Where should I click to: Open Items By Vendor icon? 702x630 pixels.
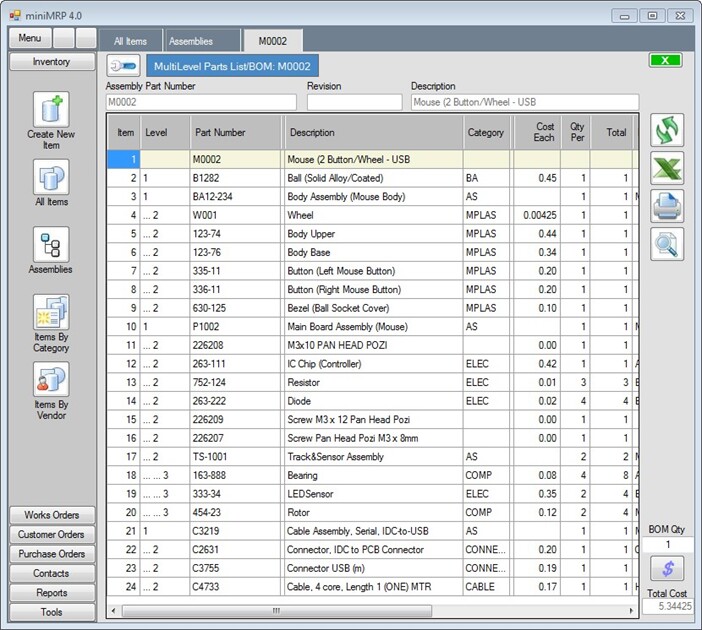pyautogui.click(x=51, y=381)
